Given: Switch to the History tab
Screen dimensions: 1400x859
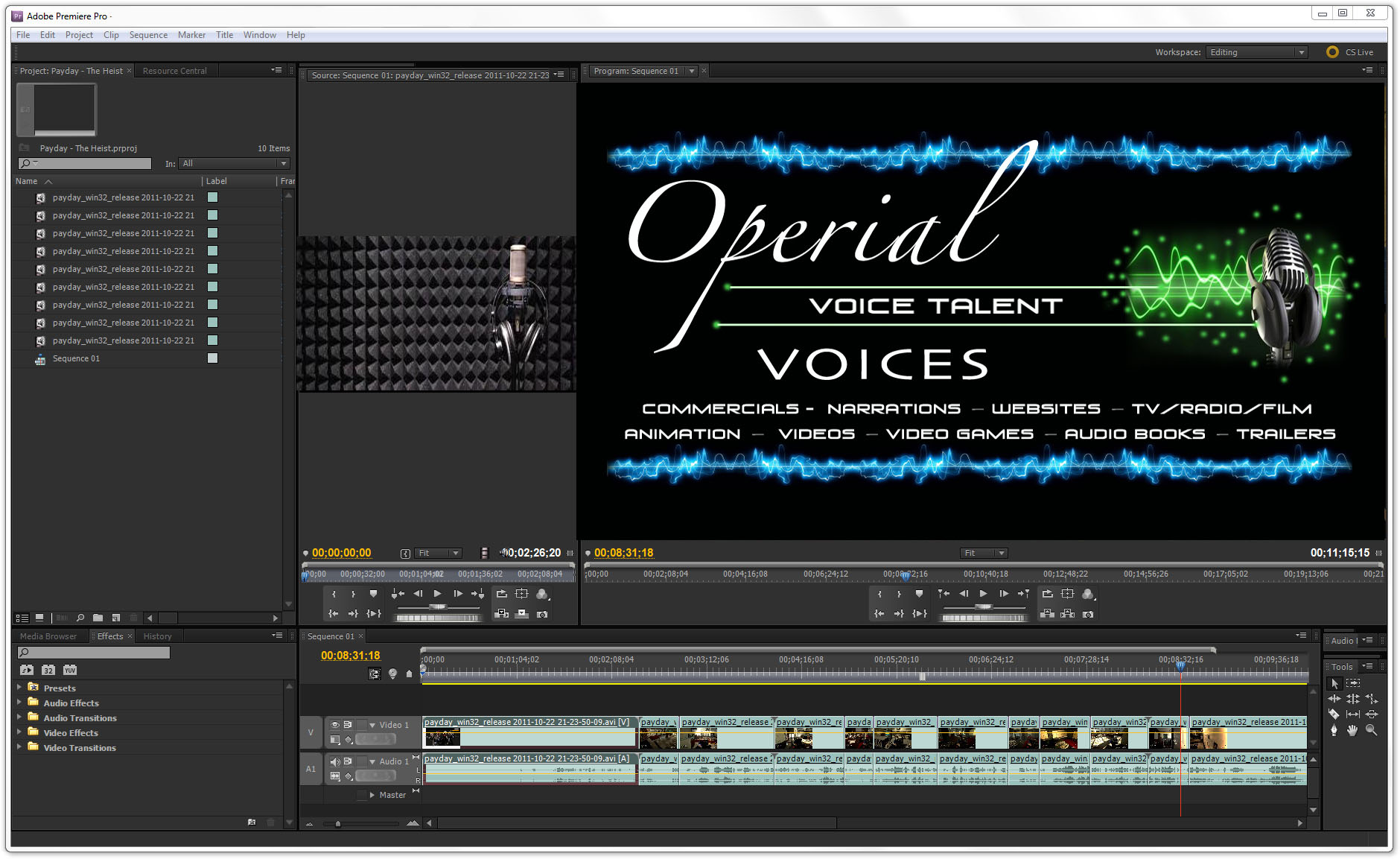Looking at the screenshot, I should [x=157, y=636].
